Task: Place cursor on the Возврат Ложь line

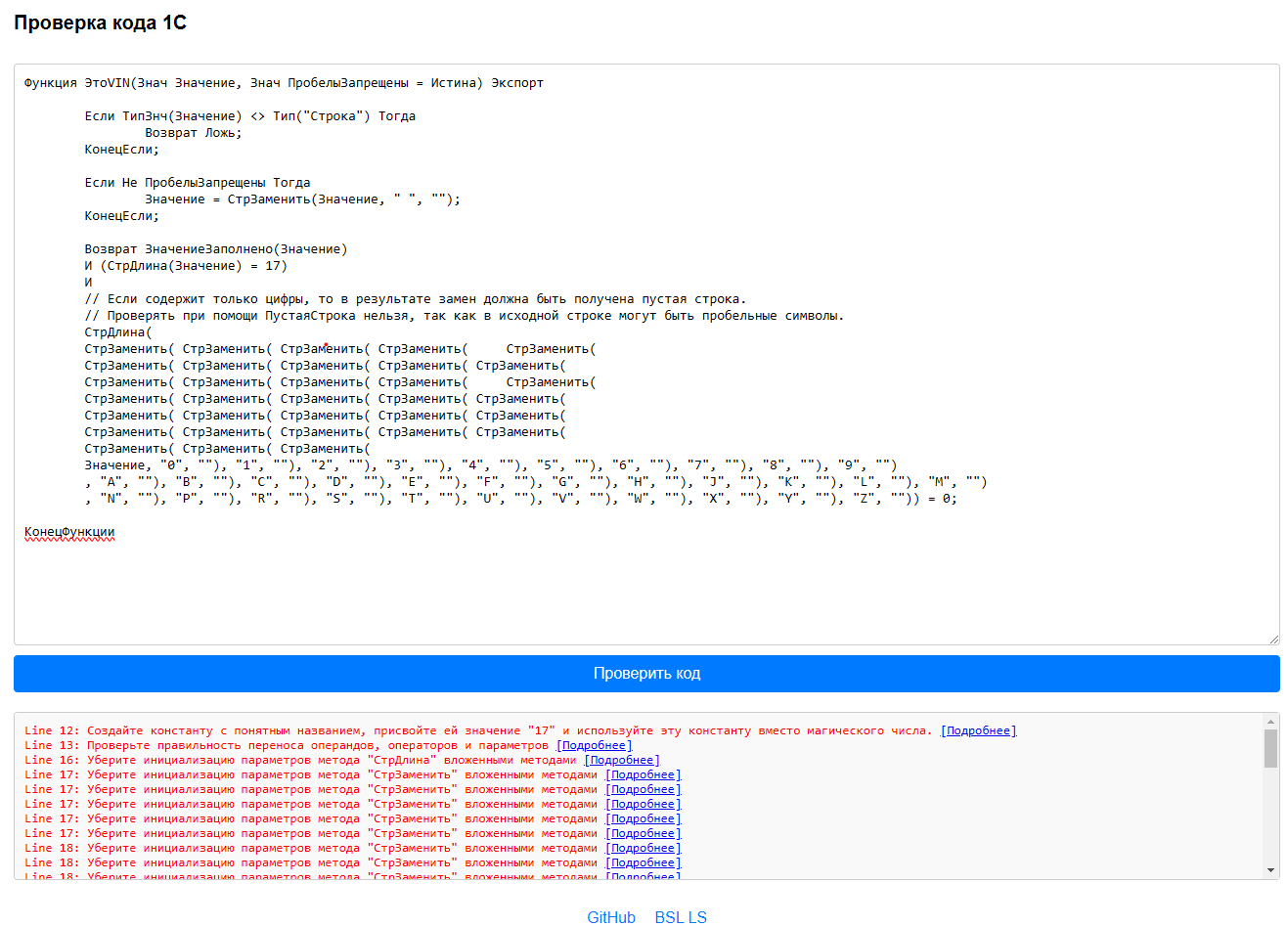Action: tap(193, 133)
